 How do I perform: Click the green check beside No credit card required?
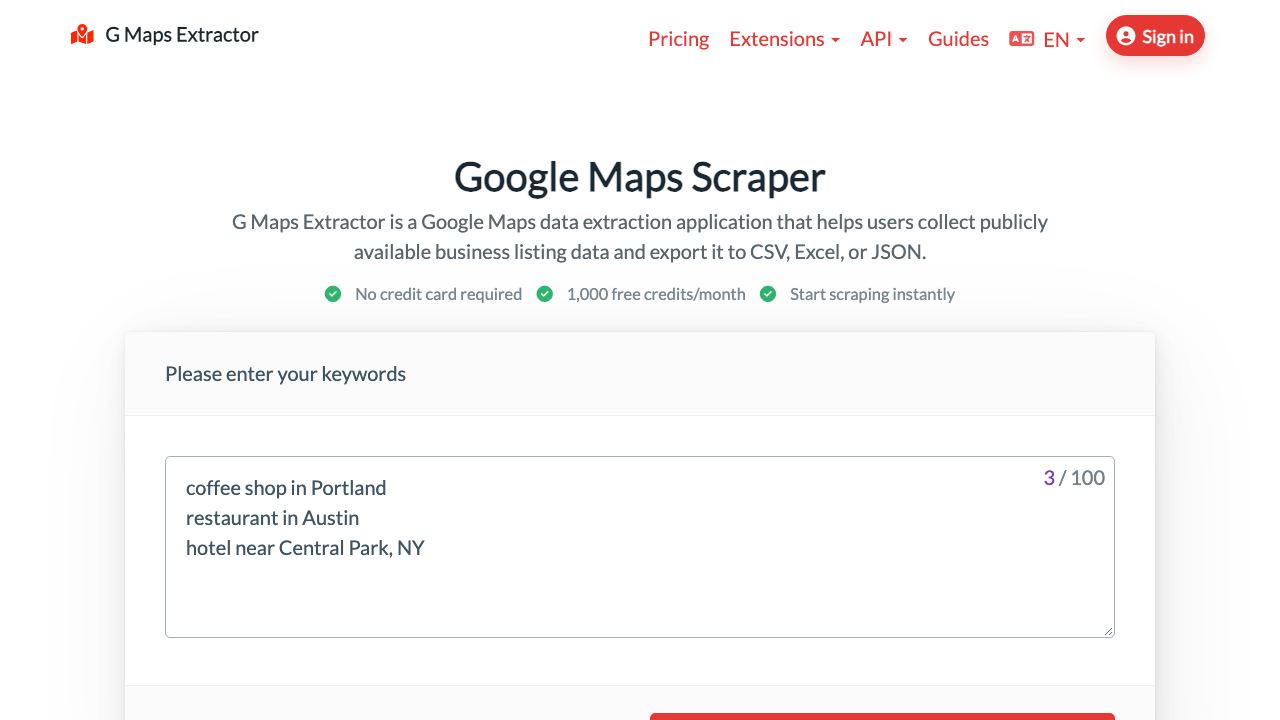(x=333, y=294)
